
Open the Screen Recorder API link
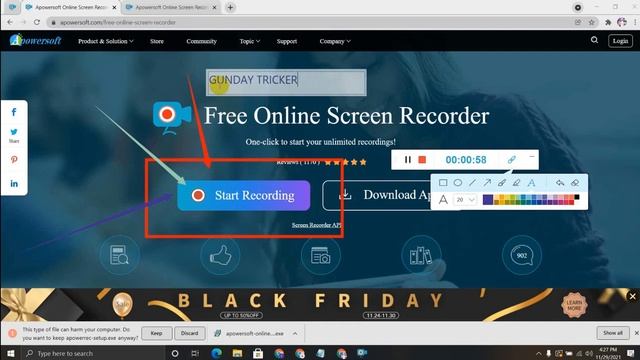click(x=316, y=225)
